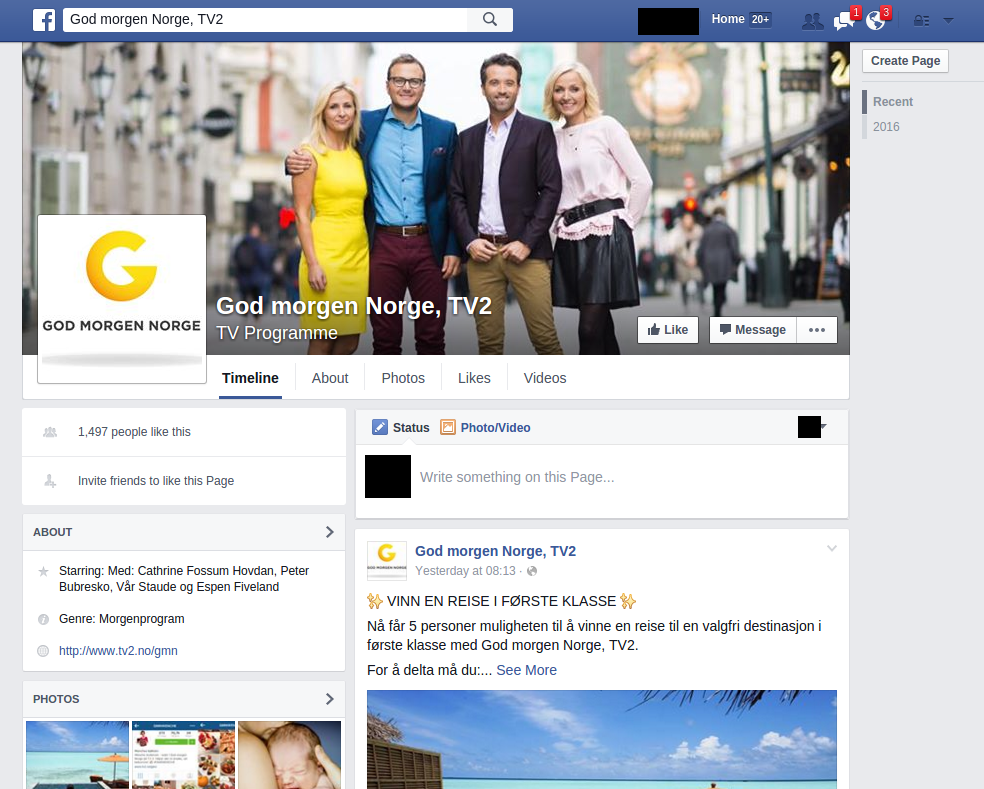Image resolution: width=984 pixels, height=789 pixels.
Task: Click Invite friends to like this Page
Action: click(156, 481)
